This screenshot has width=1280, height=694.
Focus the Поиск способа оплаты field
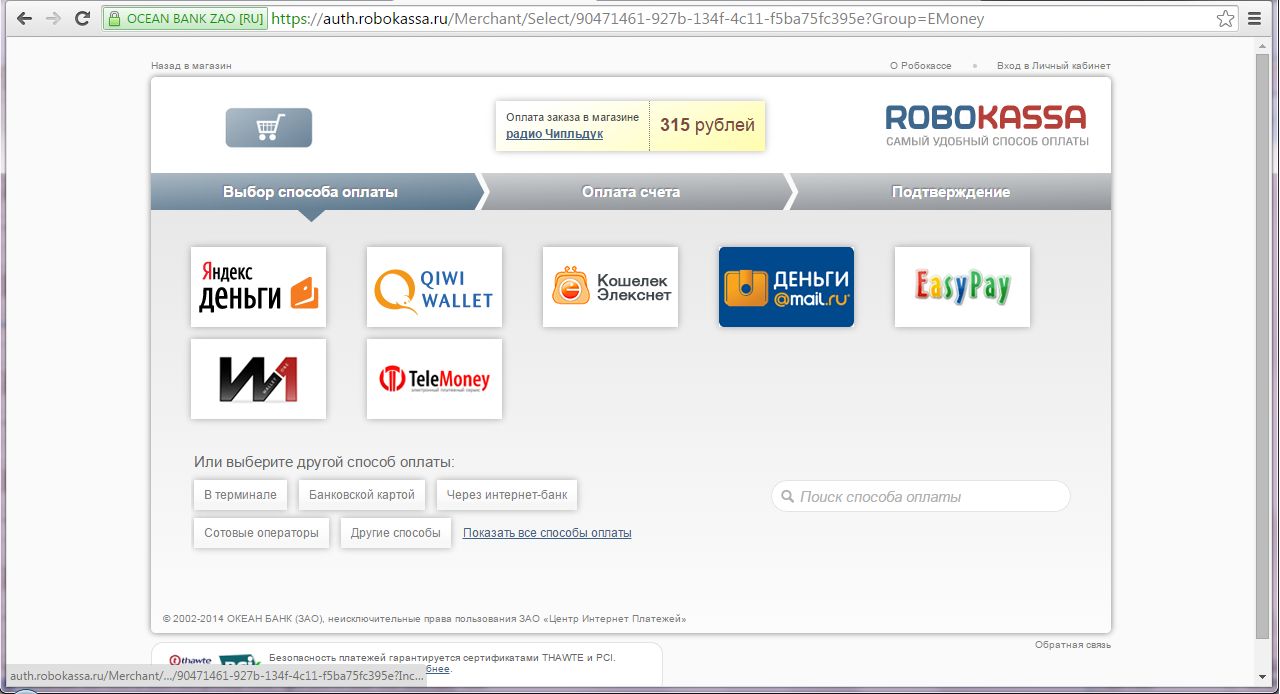click(920, 497)
